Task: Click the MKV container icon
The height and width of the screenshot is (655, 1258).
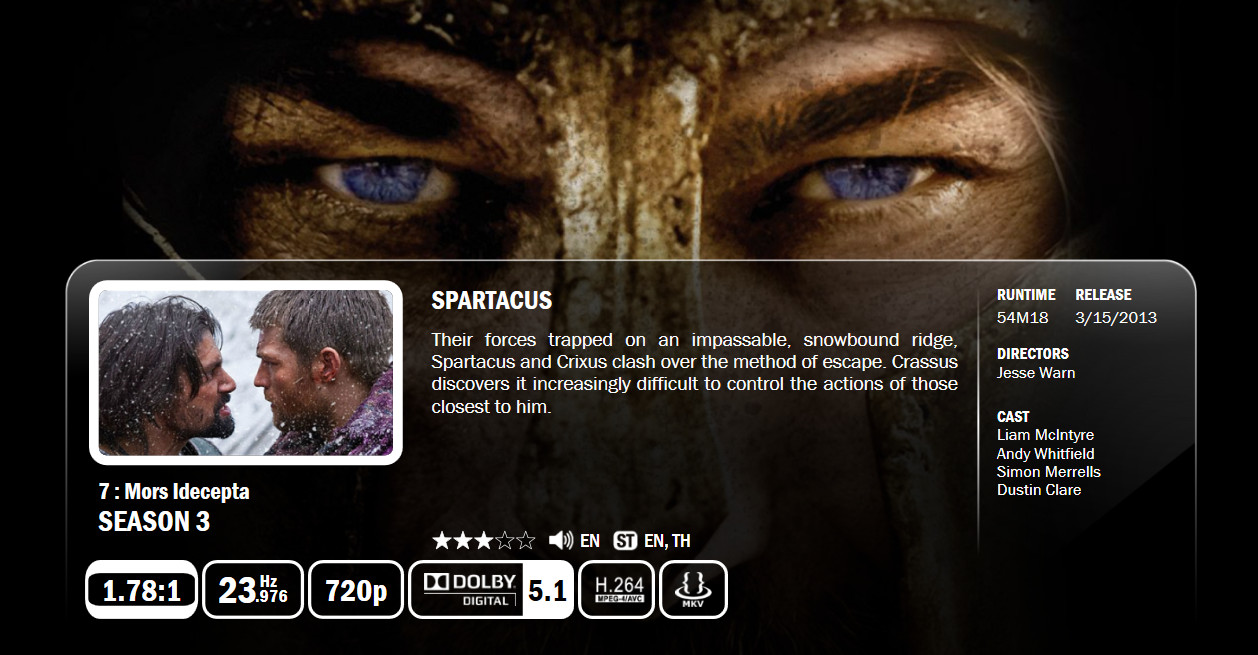Action: (x=693, y=590)
